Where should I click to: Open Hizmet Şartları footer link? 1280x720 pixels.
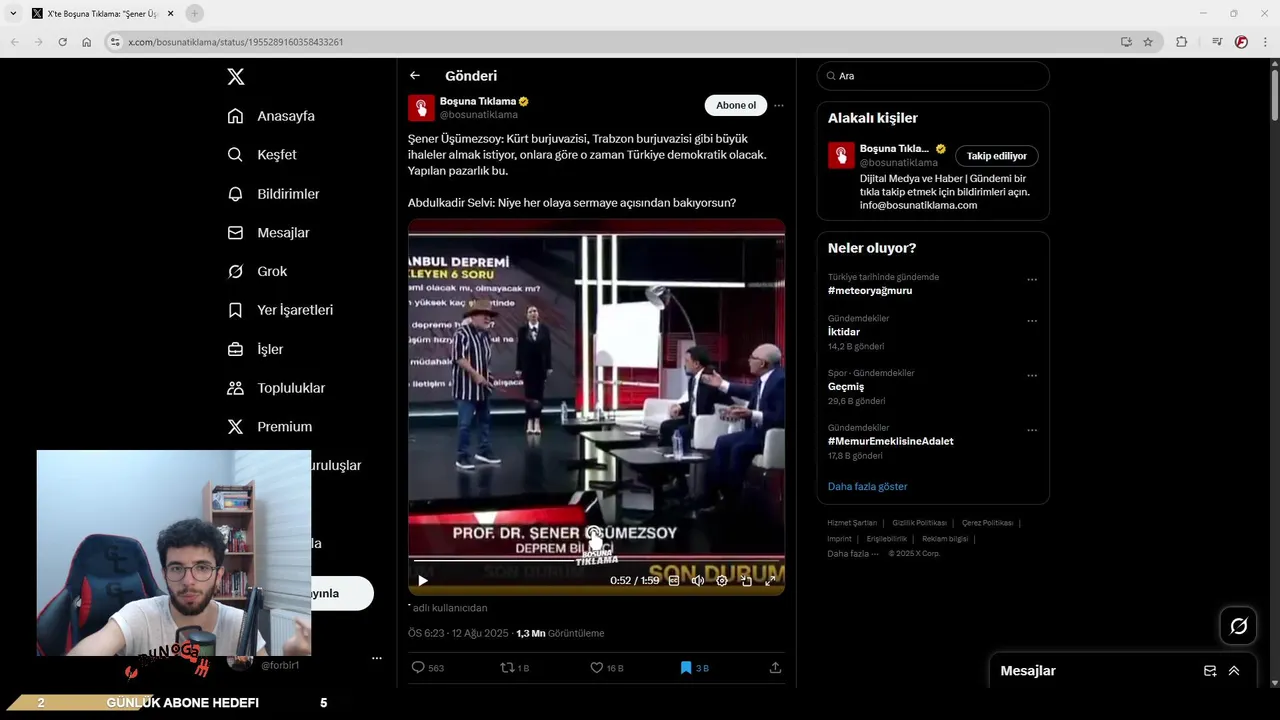pos(852,523)
